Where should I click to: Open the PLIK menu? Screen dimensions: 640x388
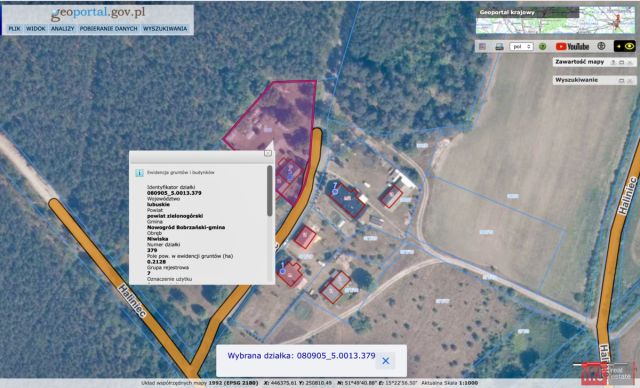[x=14, y=29]
